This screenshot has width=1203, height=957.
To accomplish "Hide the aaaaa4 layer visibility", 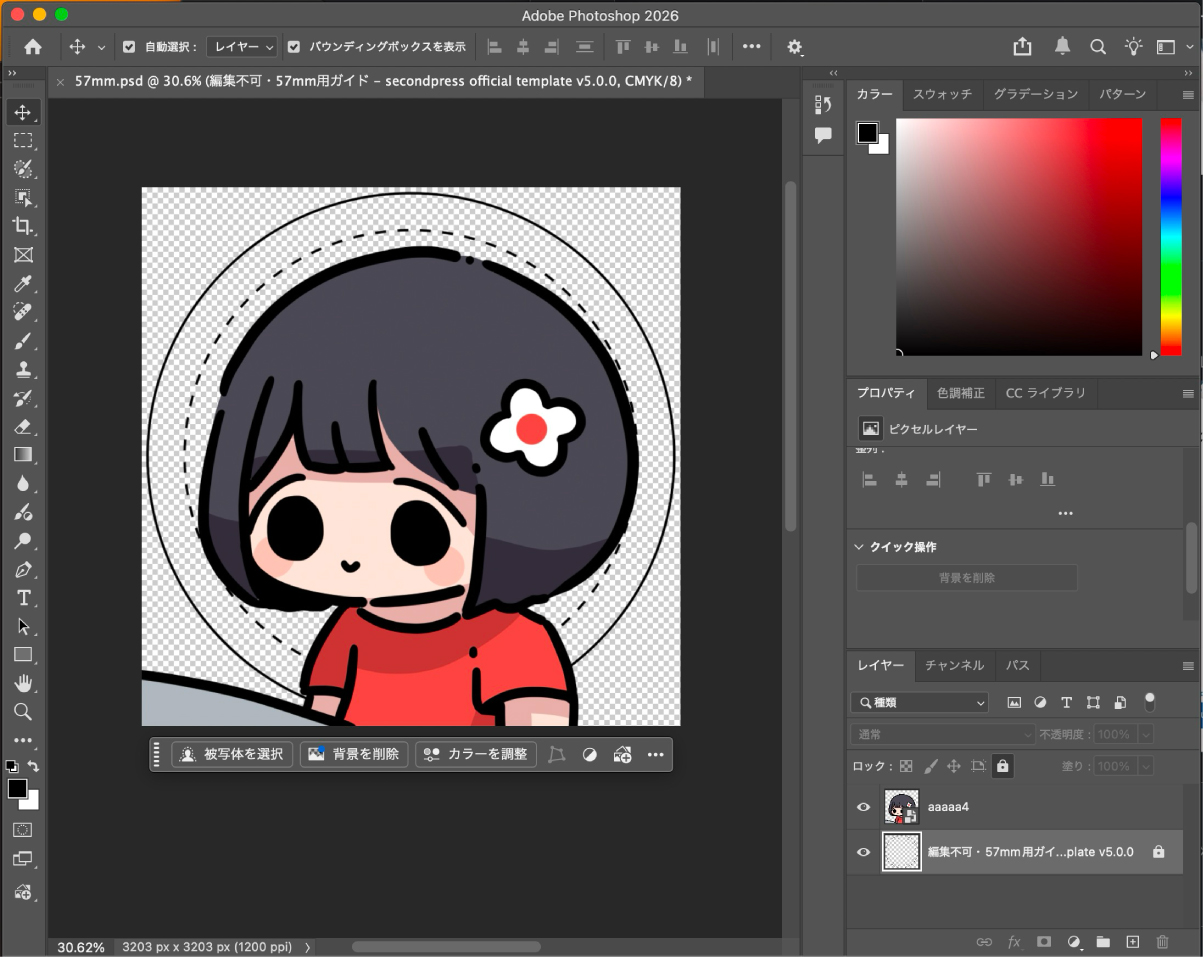I will click(x=862, y=807).
